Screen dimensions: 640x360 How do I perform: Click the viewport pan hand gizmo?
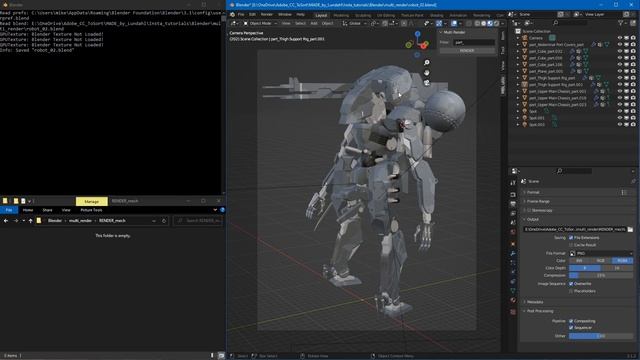coord(427,73)
